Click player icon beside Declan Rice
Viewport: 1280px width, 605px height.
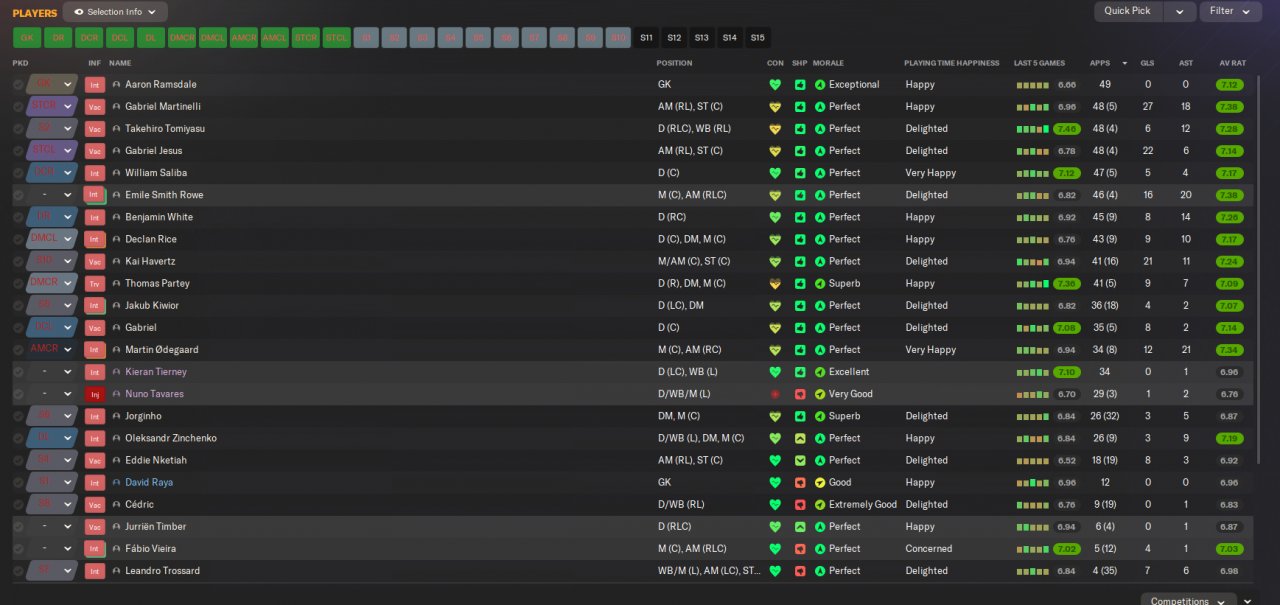pyautogui.click(x=116, y=240)
